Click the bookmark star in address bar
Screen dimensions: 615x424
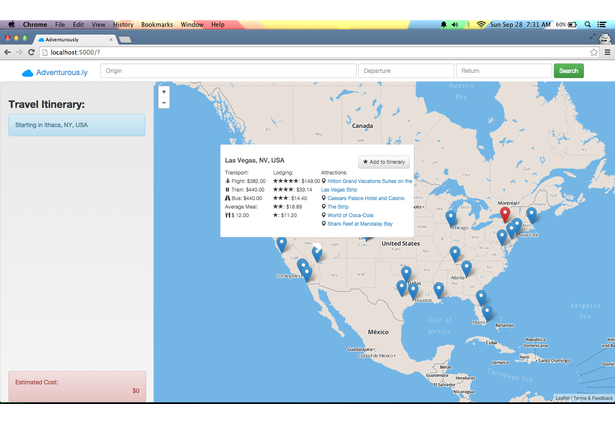[x=594, y=52]
